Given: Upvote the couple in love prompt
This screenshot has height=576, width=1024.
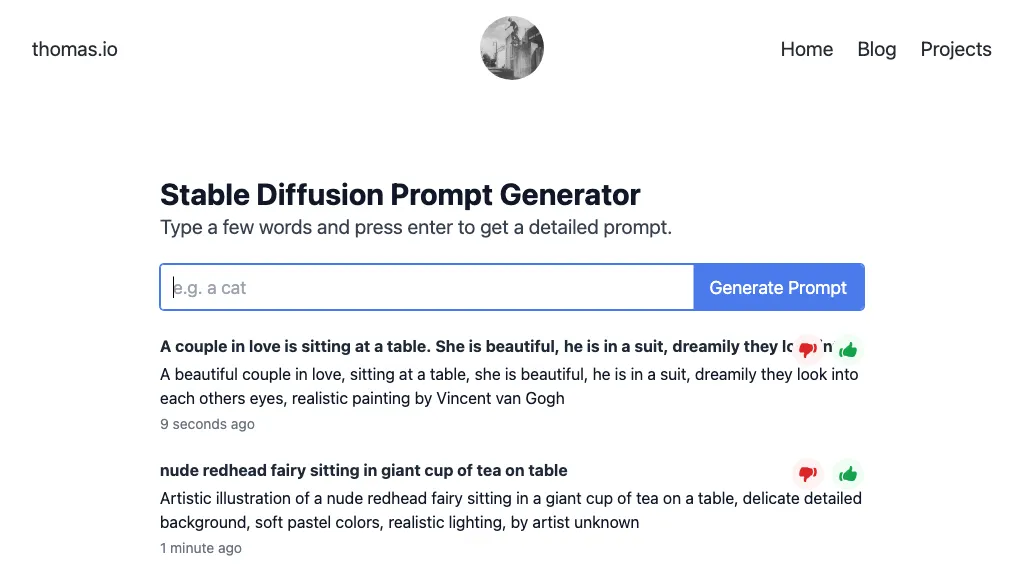Looking at the screenshot, I should tap(848, 349).
